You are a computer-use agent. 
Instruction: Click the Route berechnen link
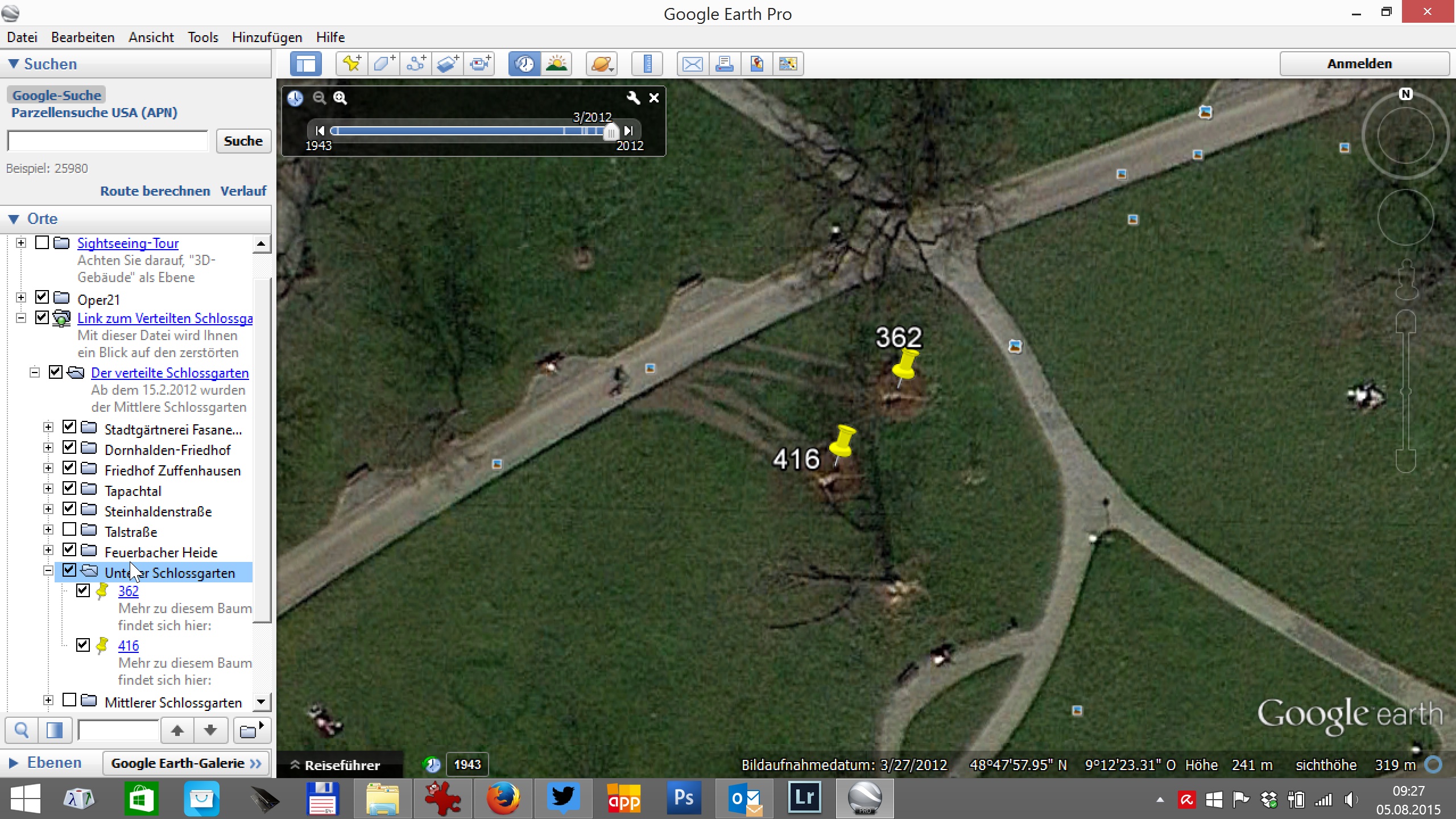pos(155,191)
